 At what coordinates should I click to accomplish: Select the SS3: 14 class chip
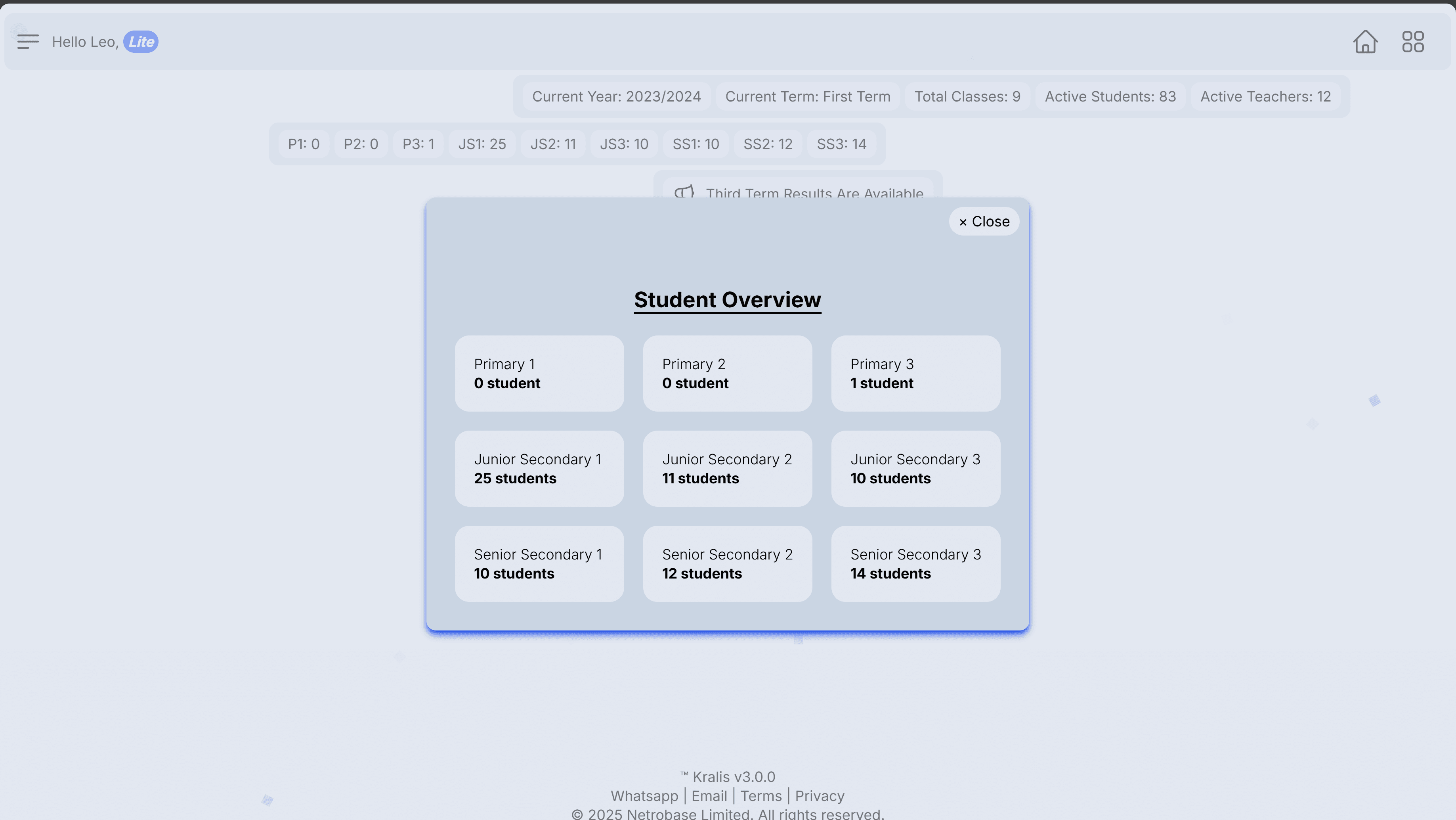coord(841,144)
